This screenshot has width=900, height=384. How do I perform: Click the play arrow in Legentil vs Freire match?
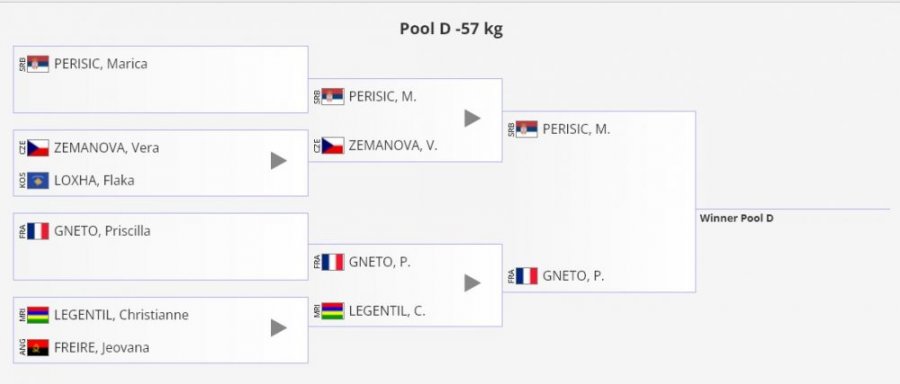coord(278,328)
